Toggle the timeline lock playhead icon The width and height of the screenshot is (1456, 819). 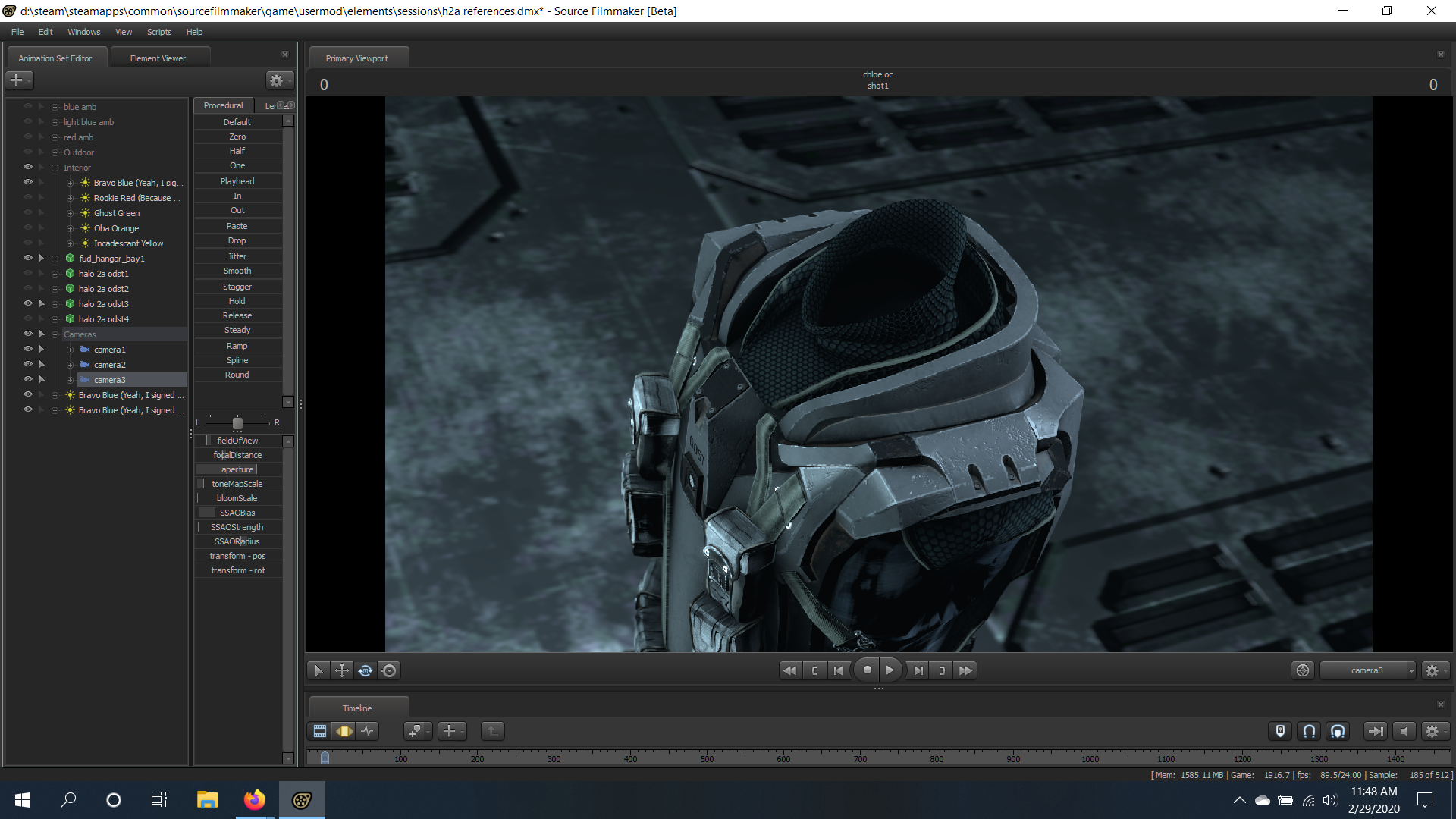point(1280,731)
